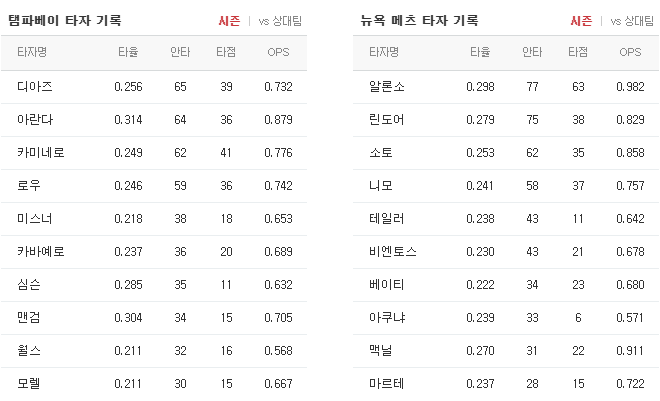Select 시즌 tab in 뉴욕 메츠 table
The image size is (660, 401).
tap(581, 21)
